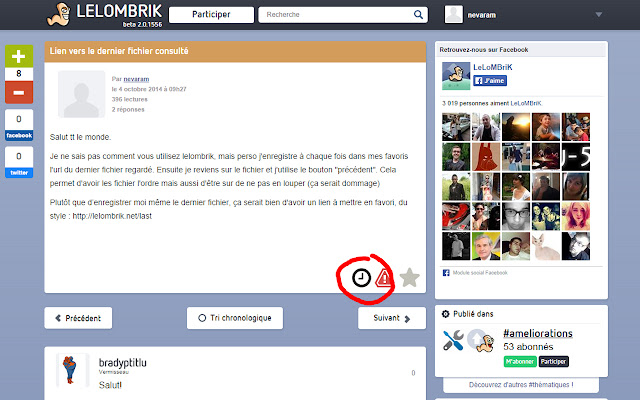Click the red minus vote button

tap(19, 92)
